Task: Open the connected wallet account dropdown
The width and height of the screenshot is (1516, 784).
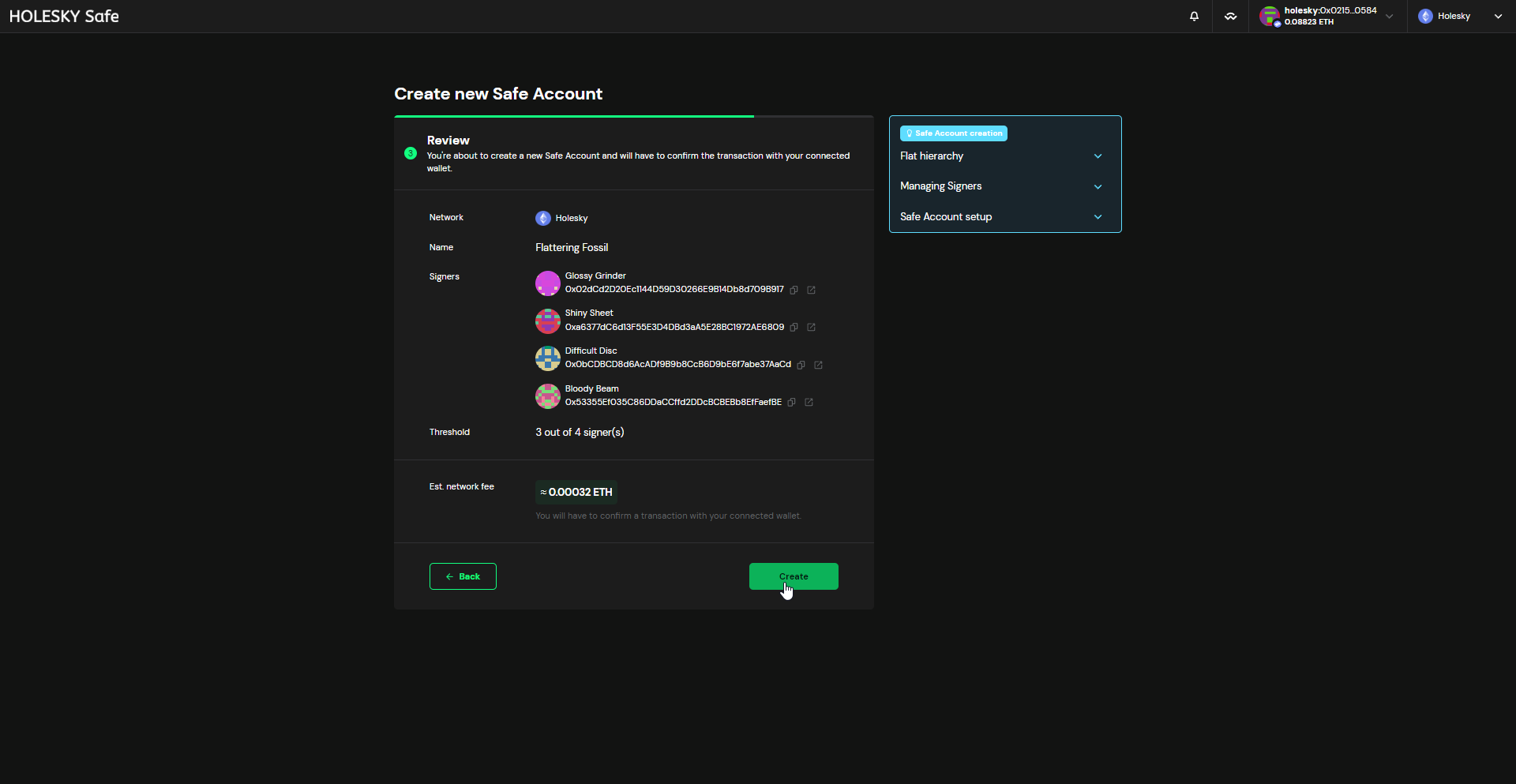Action: (1326, 16)
